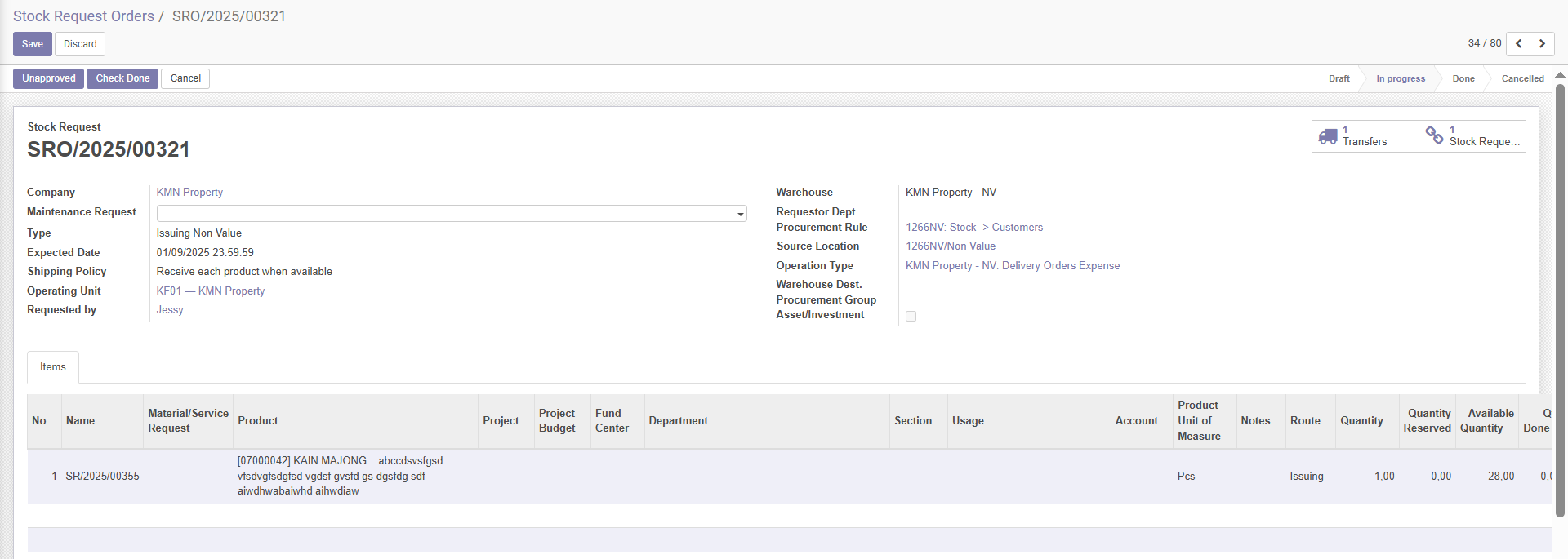The height and width of the screenshot is (559, 1568).
Task: Go to previous record arrow
Action: [1518, 44]
